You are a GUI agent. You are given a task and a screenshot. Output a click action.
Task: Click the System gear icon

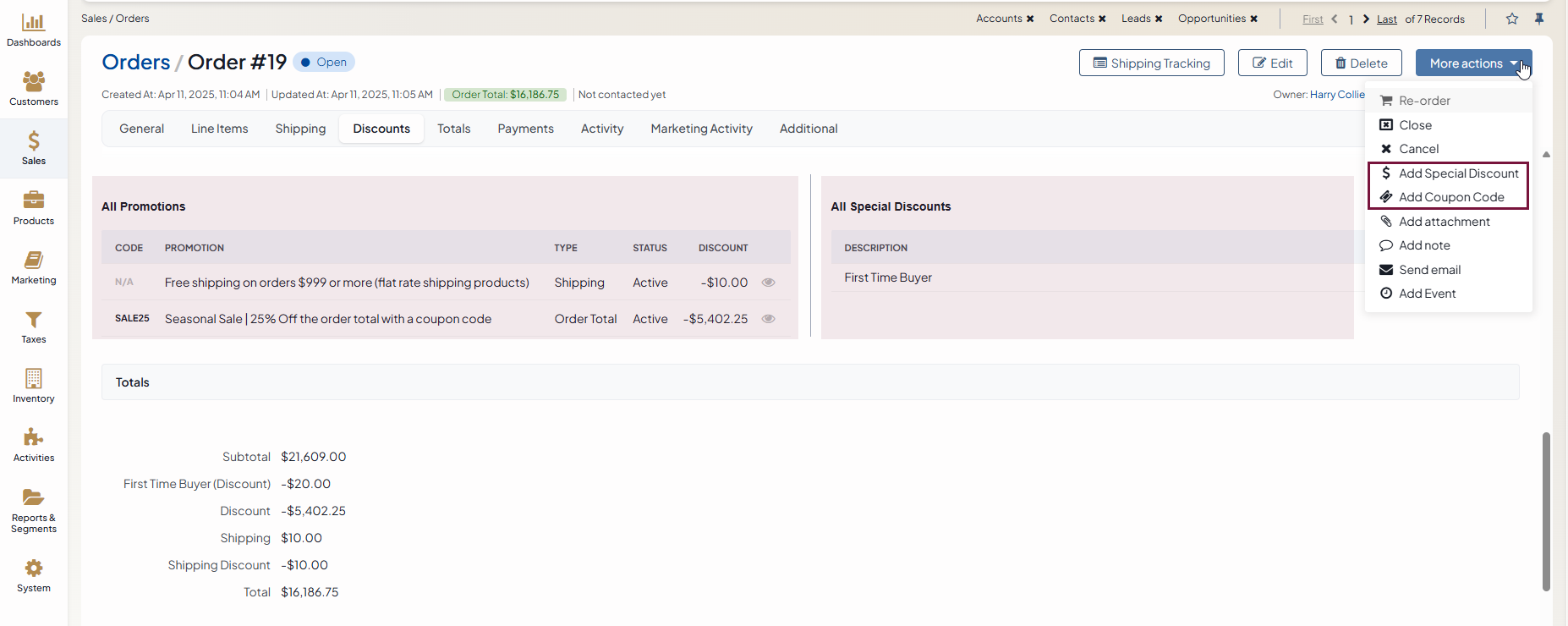(x=34, y=568)
